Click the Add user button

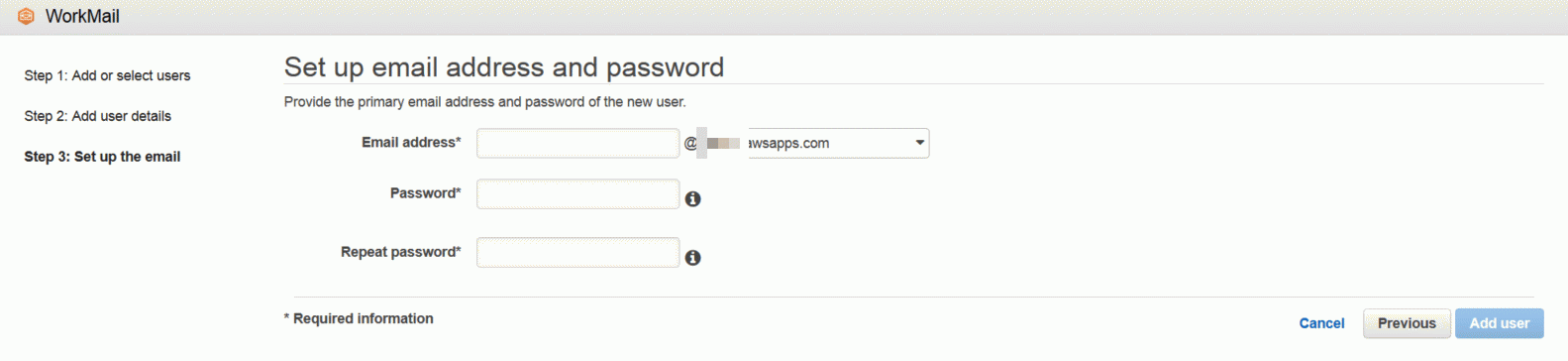coord(1499,323)
